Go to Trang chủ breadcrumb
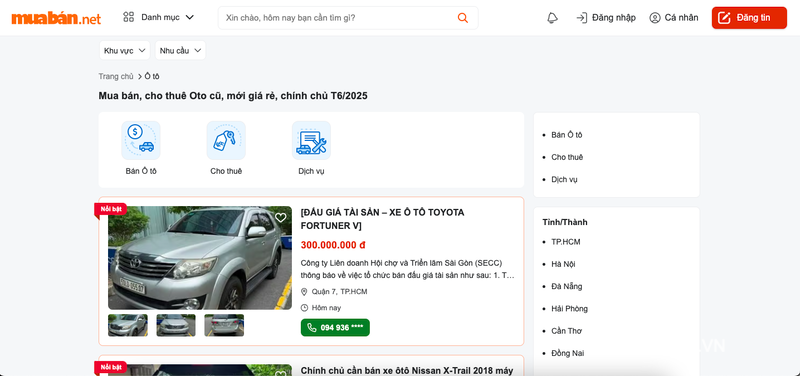The image size is (800, 376). pos(116,76)
